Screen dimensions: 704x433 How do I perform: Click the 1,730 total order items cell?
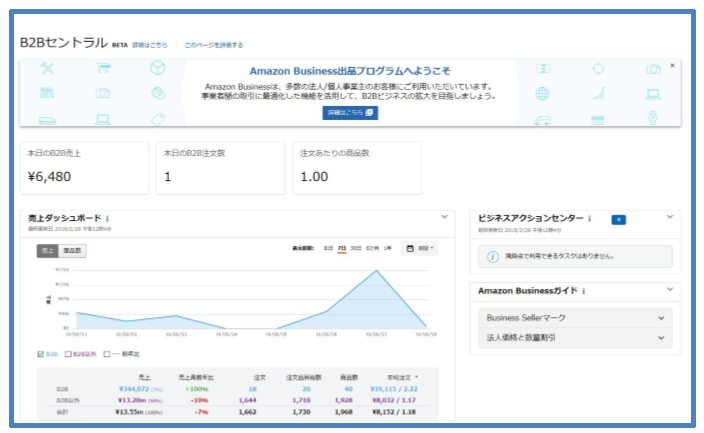pos(301,412)
